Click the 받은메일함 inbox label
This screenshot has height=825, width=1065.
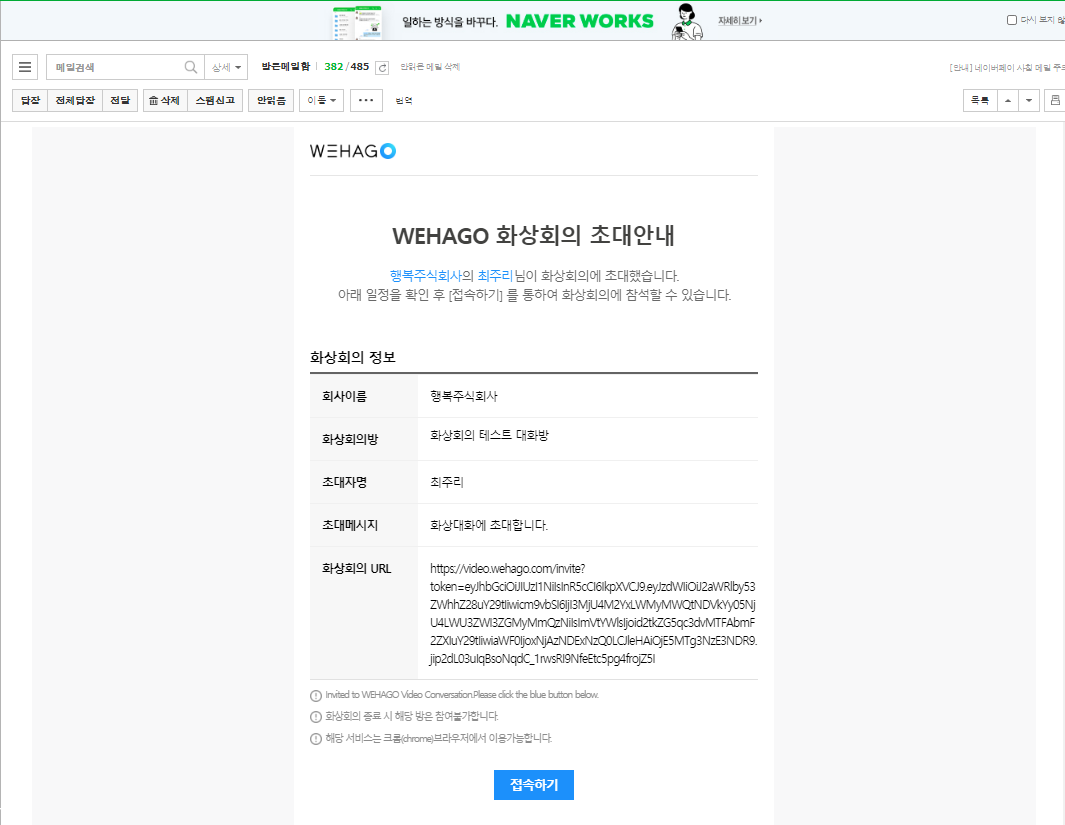pos(286,67)
